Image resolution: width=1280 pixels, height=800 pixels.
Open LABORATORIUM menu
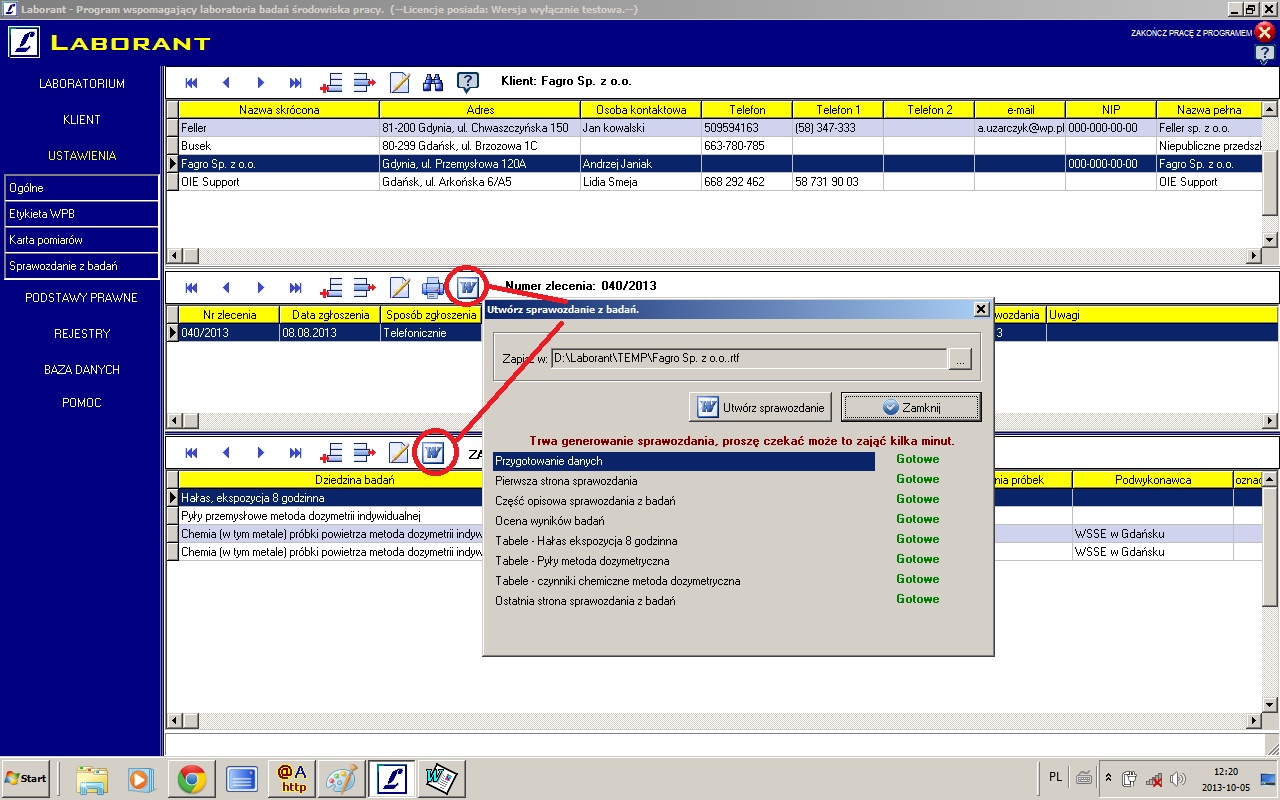pos(82,84)
